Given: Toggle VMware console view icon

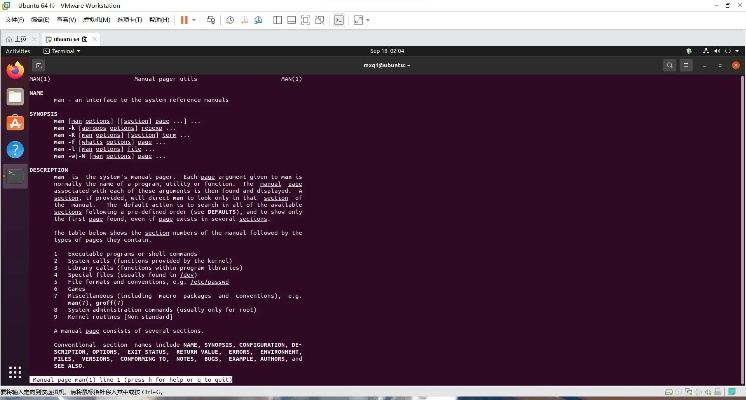Looking at the screenshot, I should [x=339, y=19].
